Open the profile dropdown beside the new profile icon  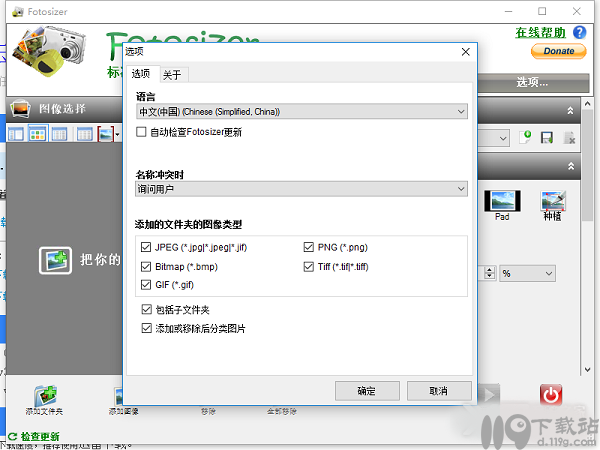(x=494, y=138)
